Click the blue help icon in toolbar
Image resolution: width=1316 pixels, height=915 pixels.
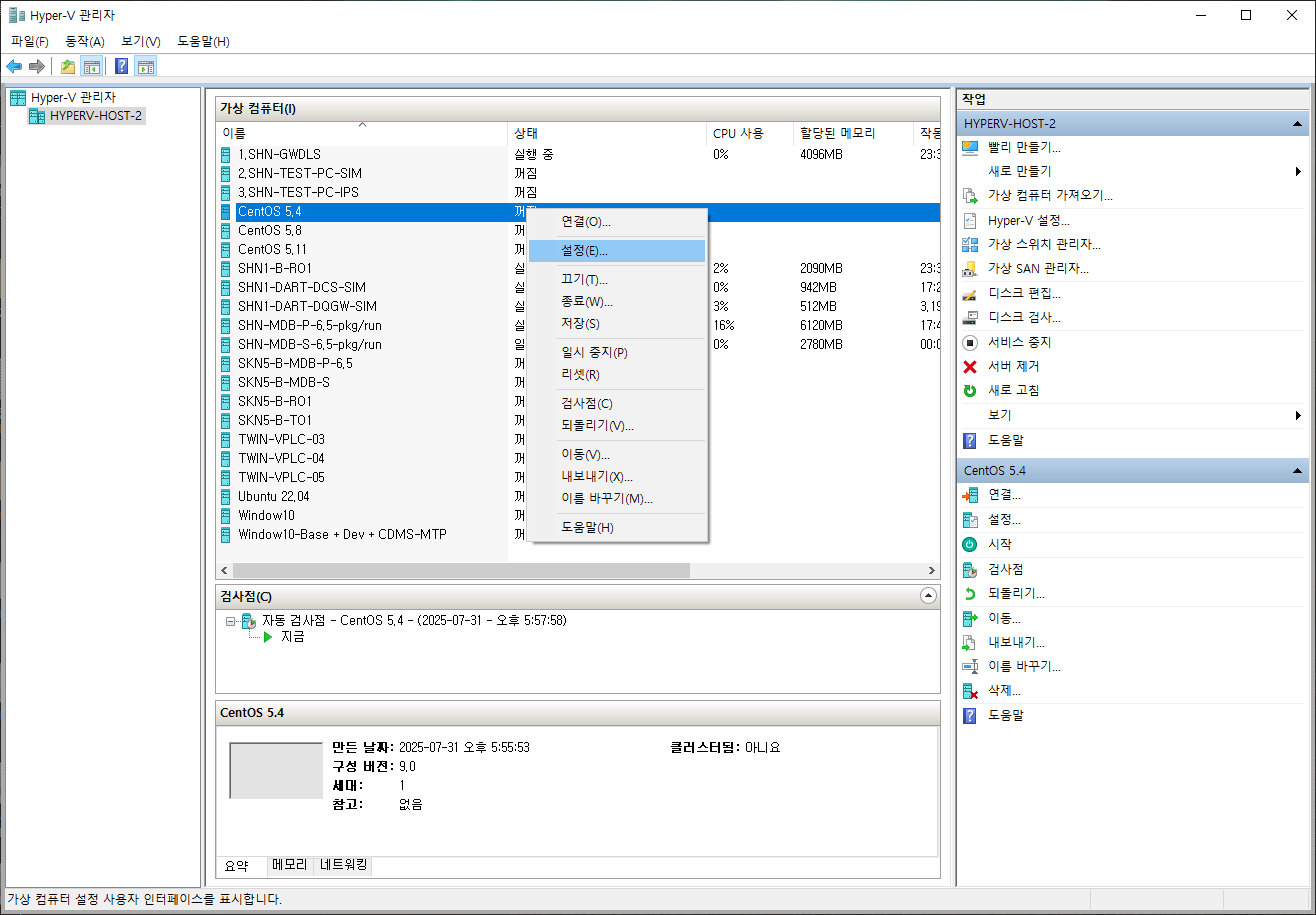point(121,67)
